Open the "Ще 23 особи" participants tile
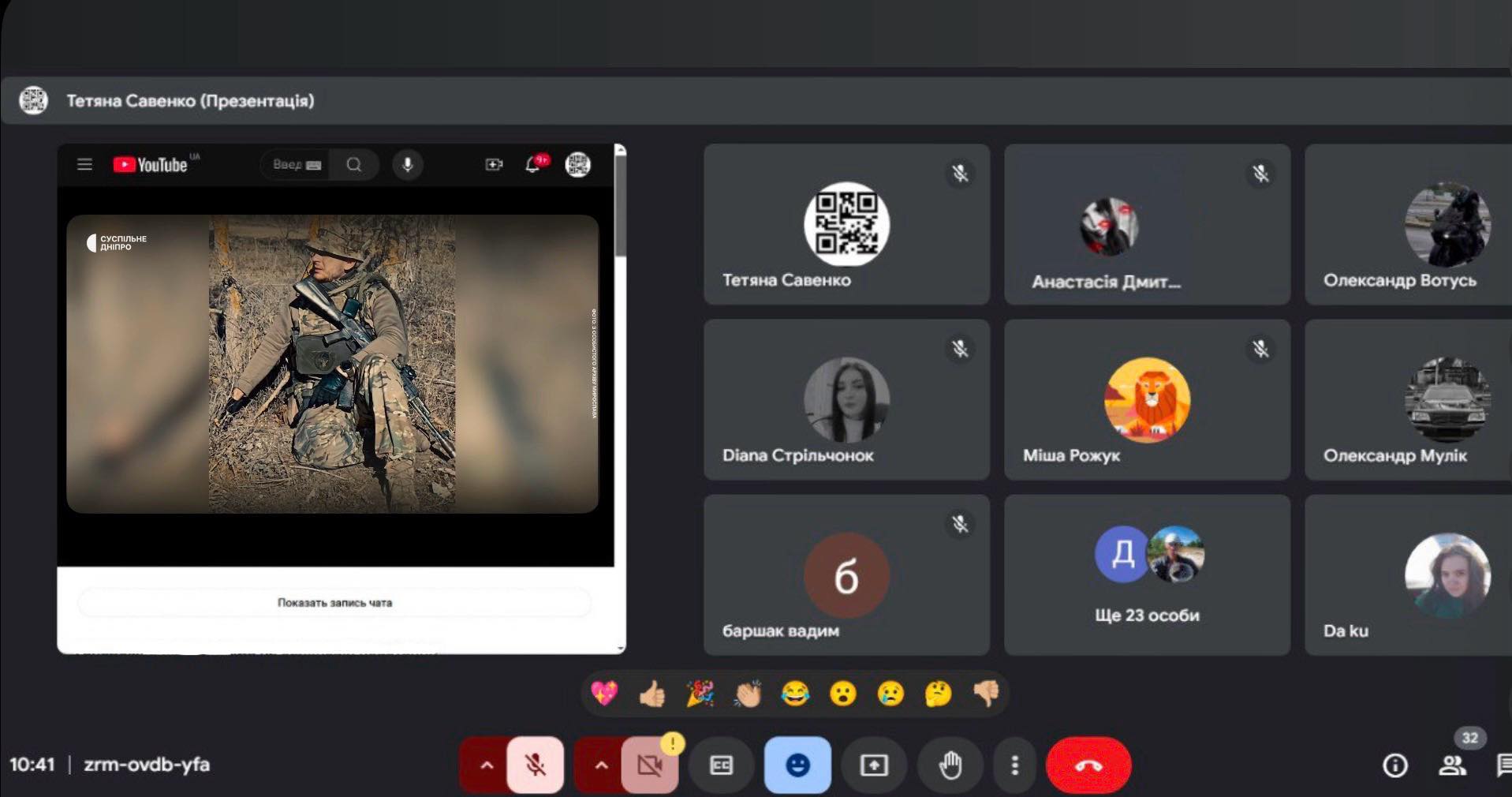The height and width of the screenshot is (797, 1512). (1147, 575)
